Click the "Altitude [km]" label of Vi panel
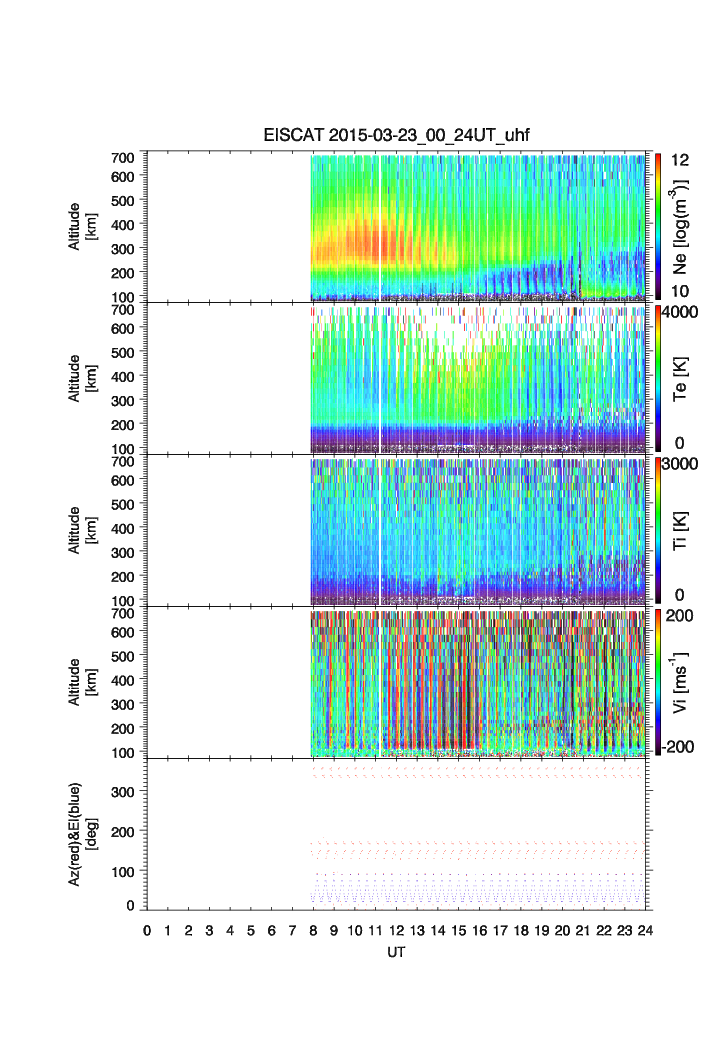The width and height of the screenshot is (708, 1062). [x=81, y=681]
